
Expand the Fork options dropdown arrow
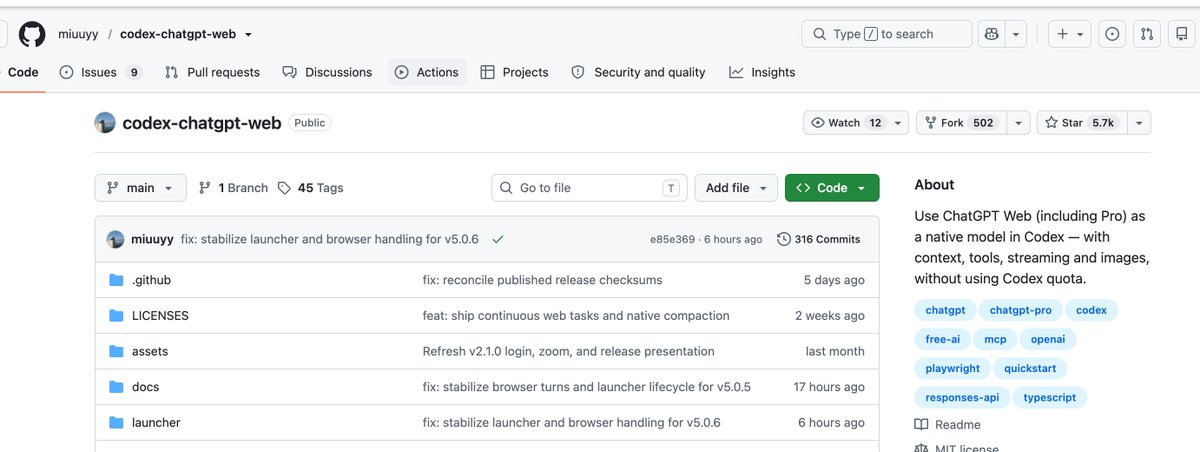point(1017,123)
